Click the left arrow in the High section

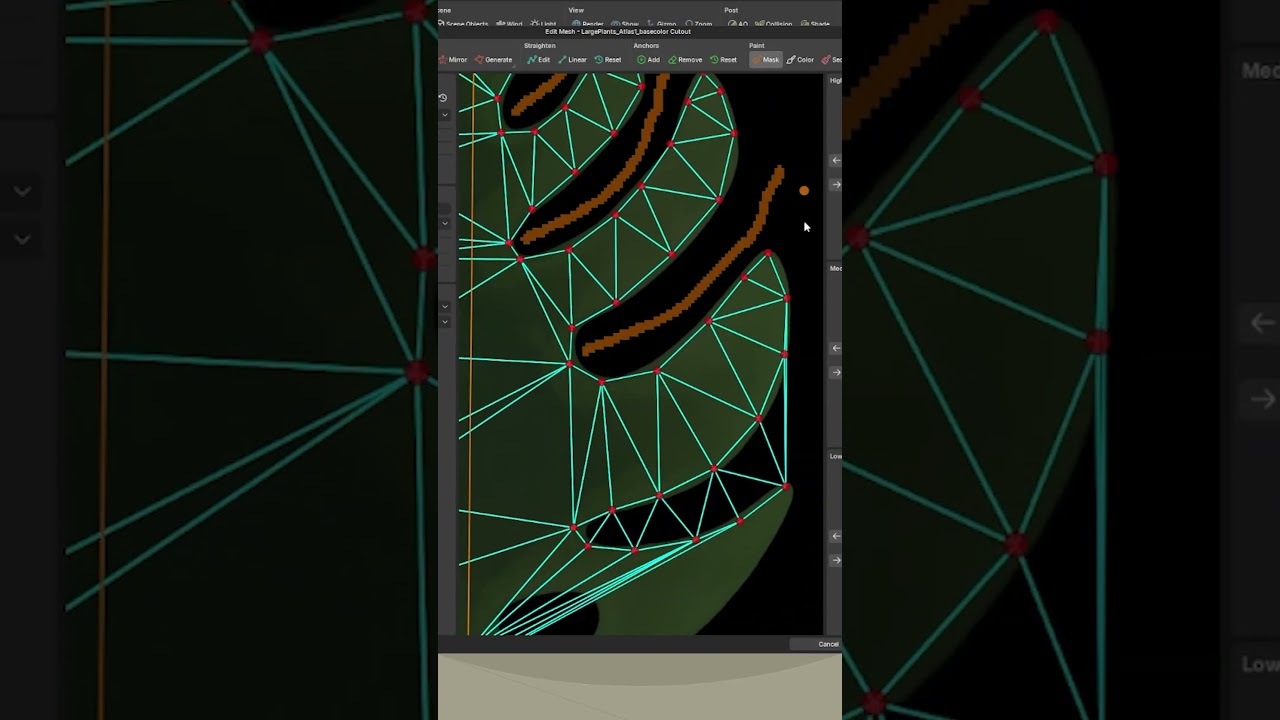click(836, 160)
